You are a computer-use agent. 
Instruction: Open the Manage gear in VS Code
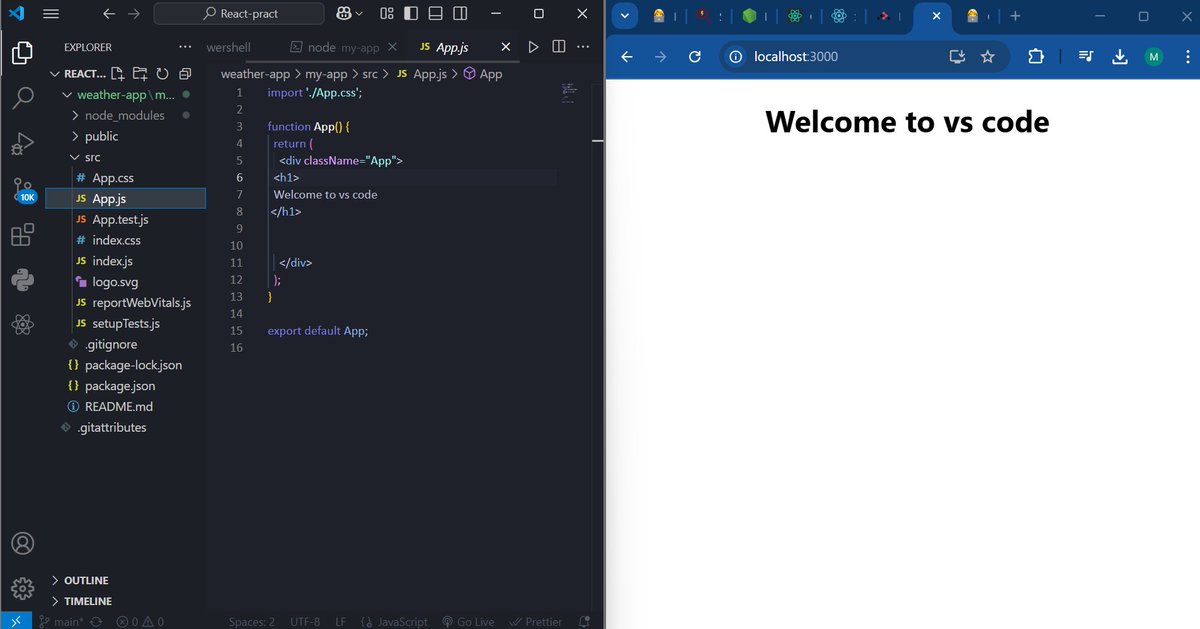tap(22, 588)
